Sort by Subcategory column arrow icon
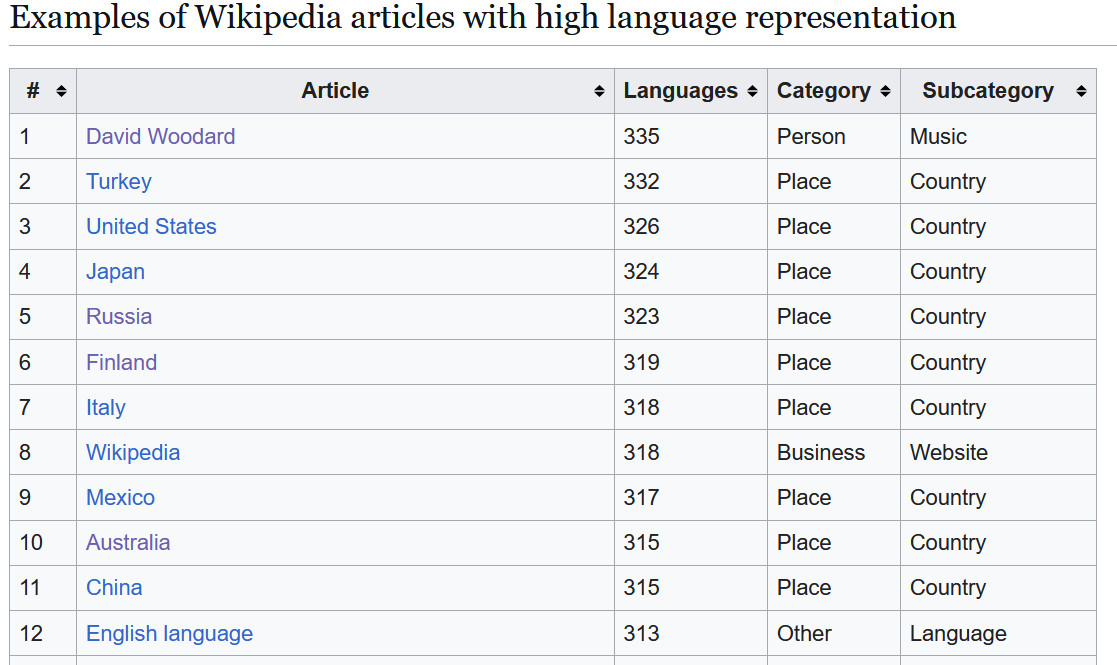 [x=1081, y=91]
